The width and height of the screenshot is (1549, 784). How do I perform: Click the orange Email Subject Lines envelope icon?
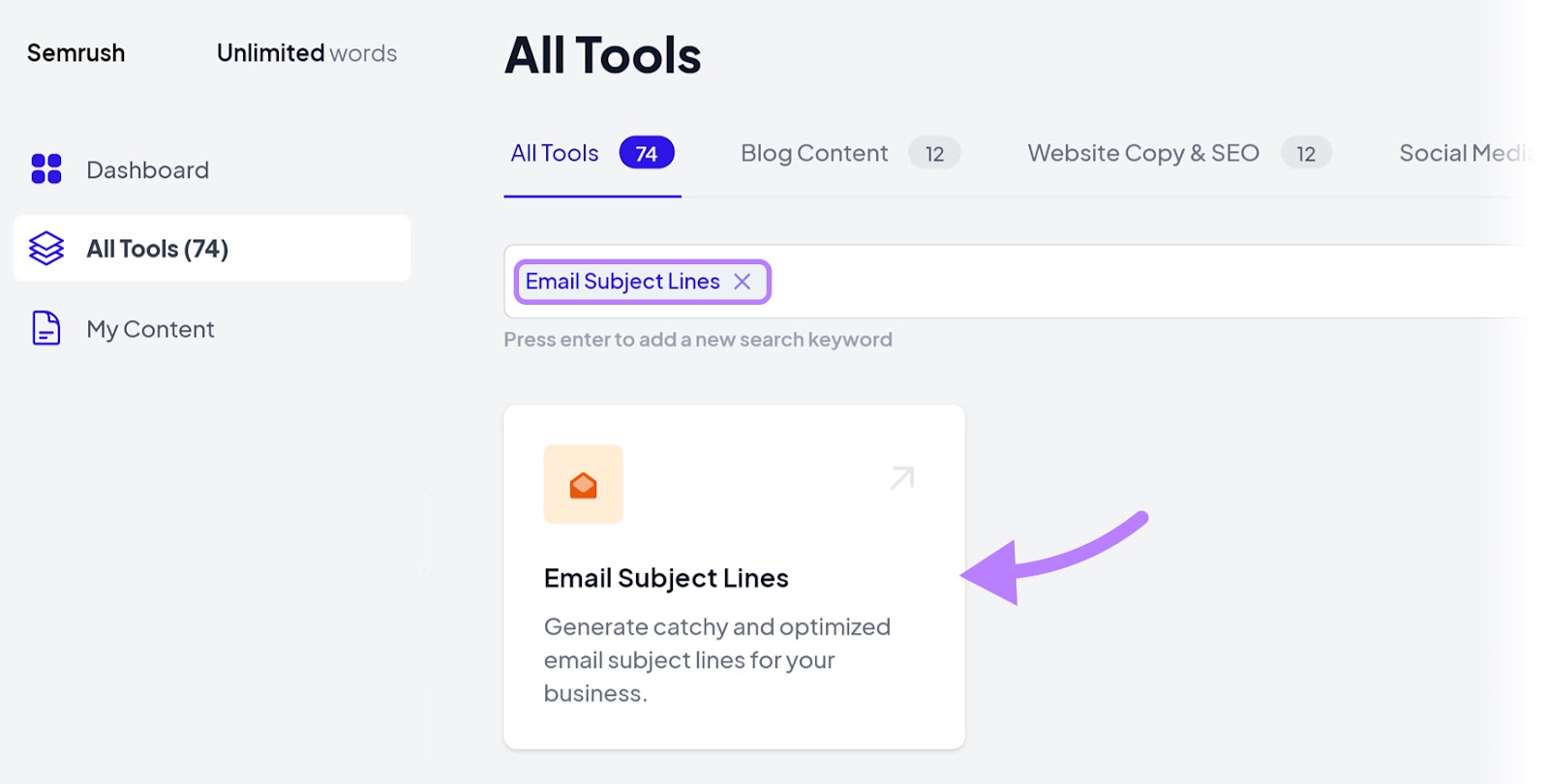[583, 483]
